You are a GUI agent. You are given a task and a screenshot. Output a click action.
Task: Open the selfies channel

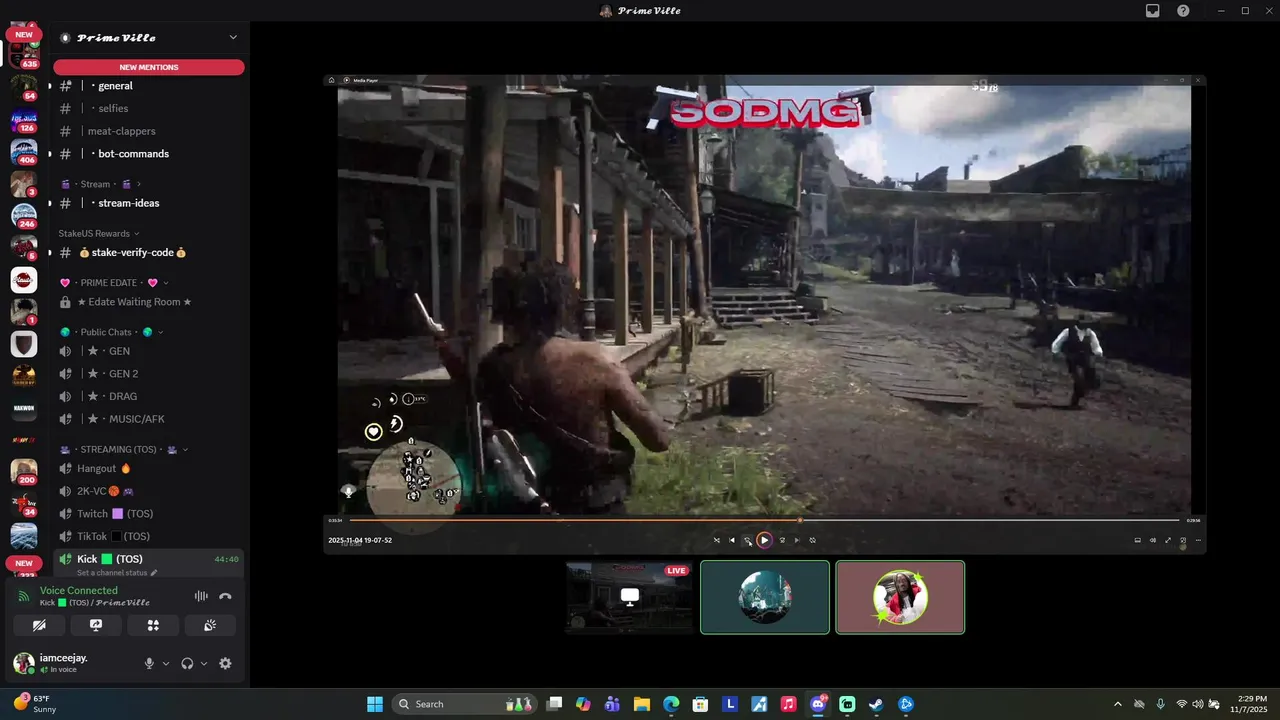pyautogui.click(x=149, y=108)
